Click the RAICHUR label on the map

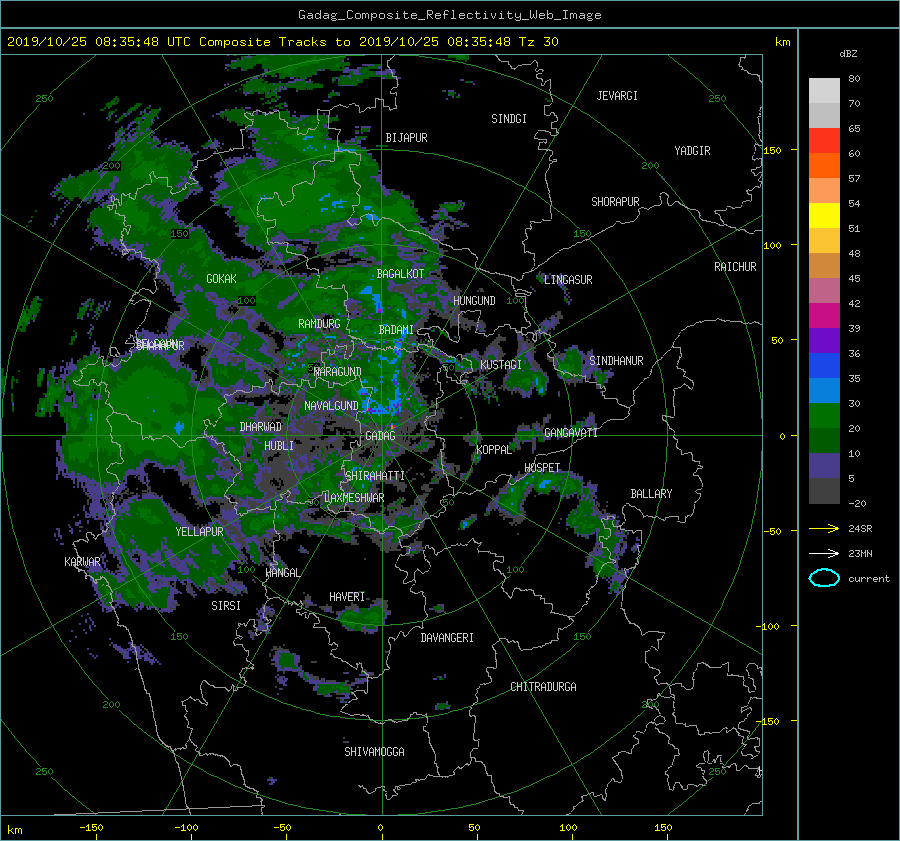(x=735, y=267)
